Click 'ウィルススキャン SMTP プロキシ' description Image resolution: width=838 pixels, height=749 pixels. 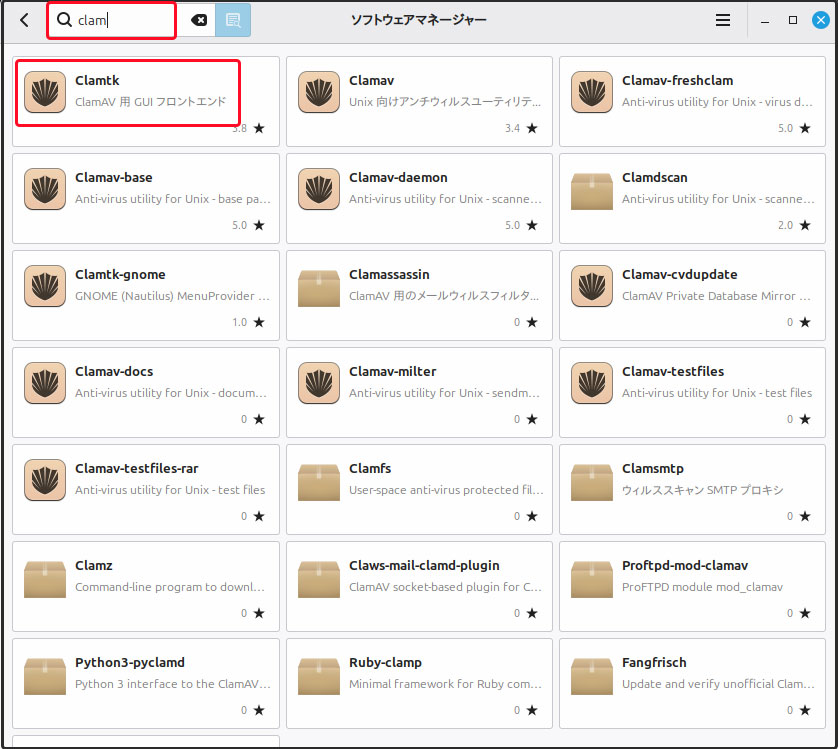tap(703, 490)
